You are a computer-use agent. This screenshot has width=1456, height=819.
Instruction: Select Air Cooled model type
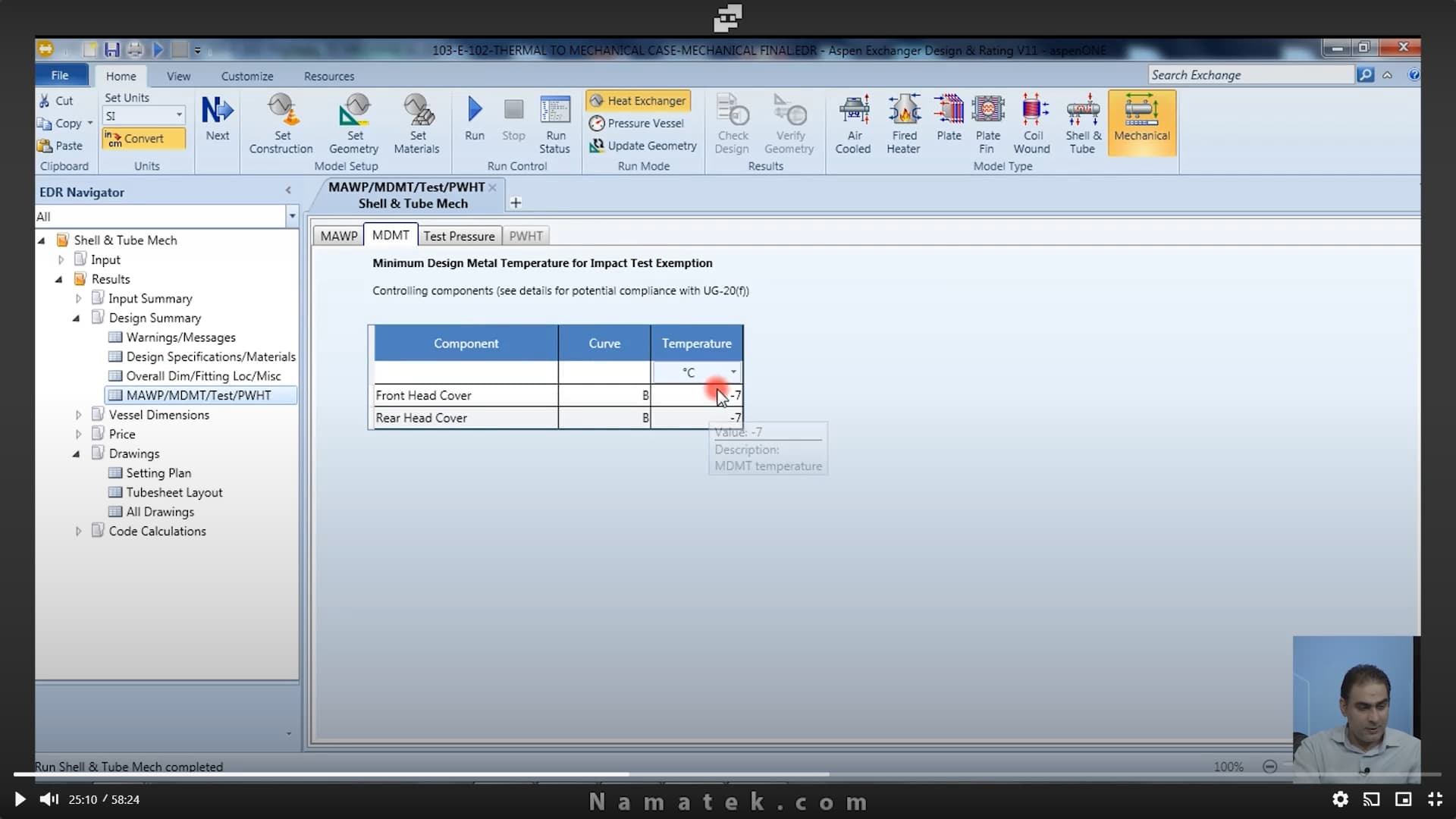pyautogui.click(x=854, y=124)
